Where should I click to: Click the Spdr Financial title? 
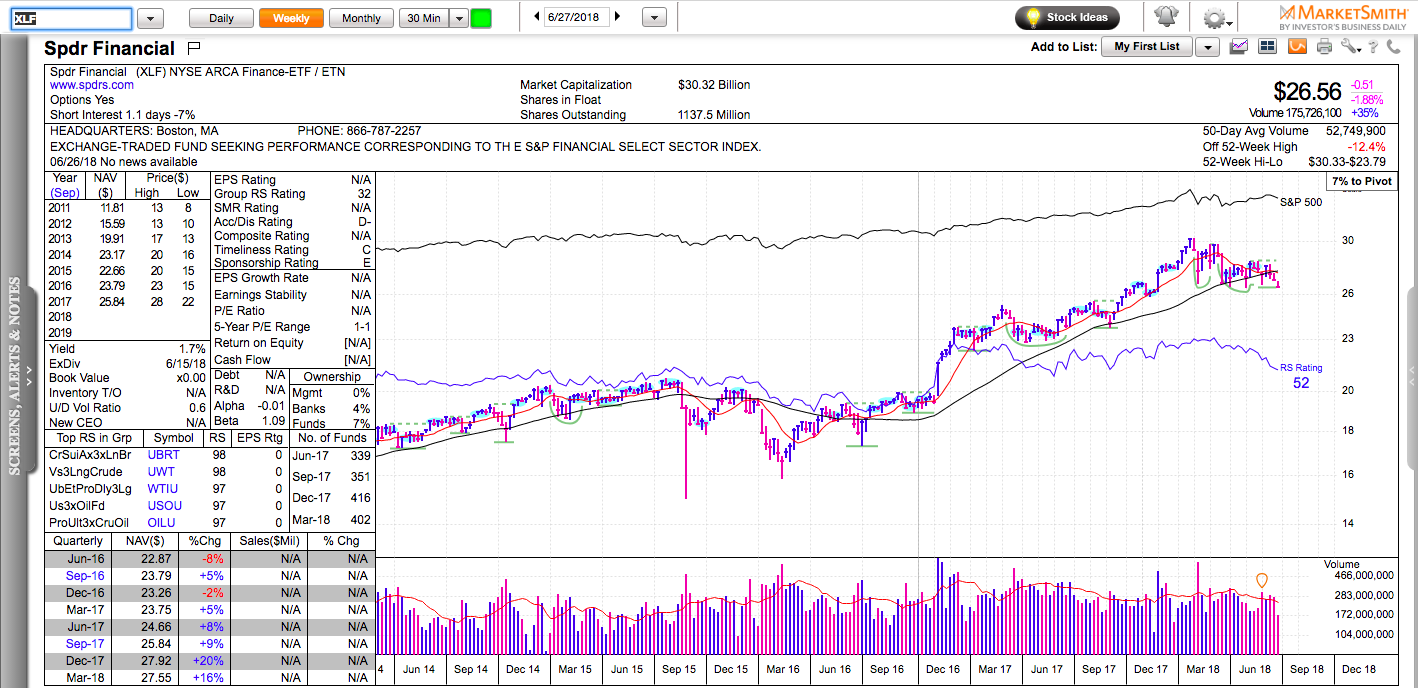click(x=109, y=48)
